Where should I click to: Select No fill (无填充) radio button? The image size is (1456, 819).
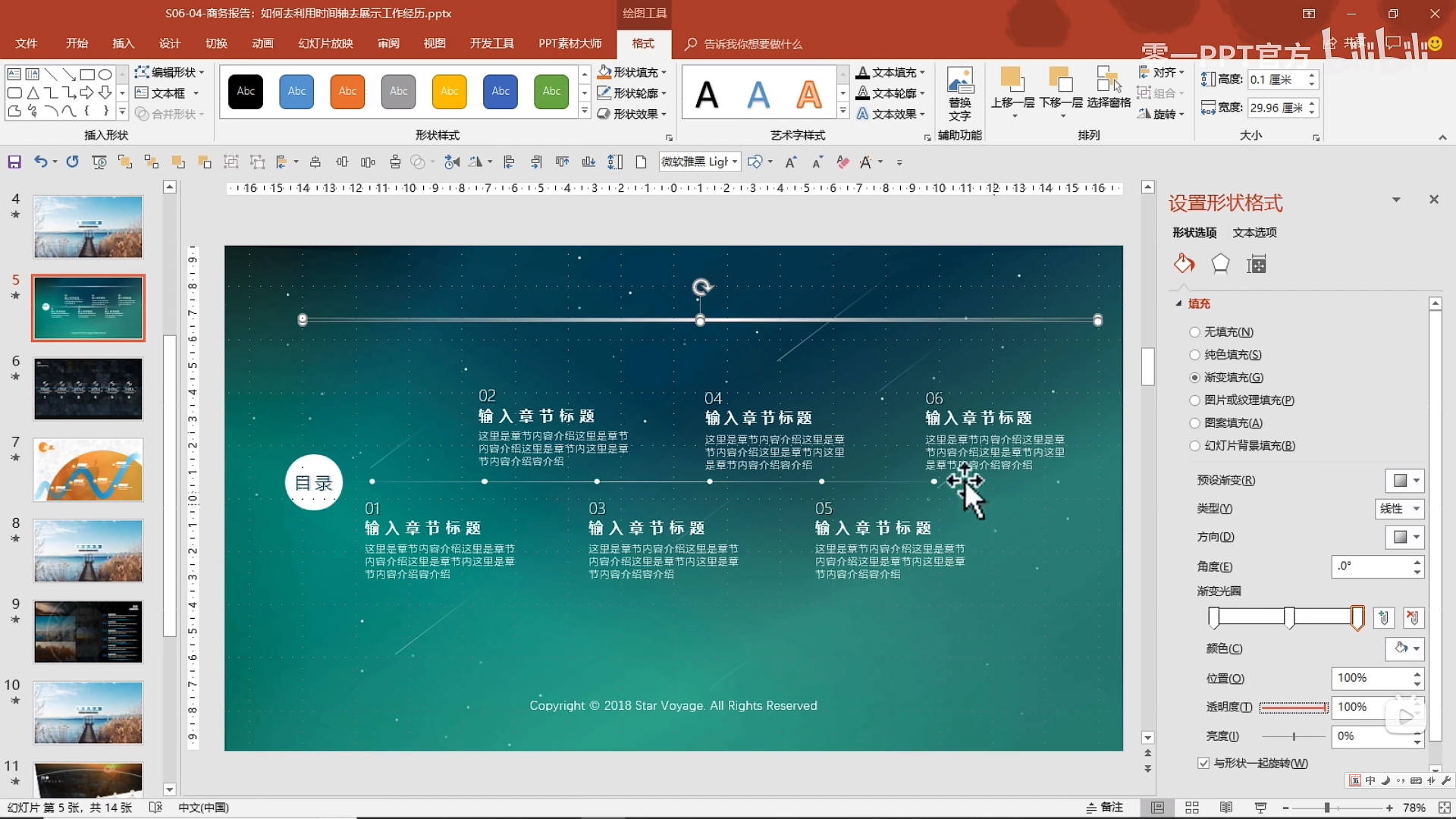click(1195, 332)
